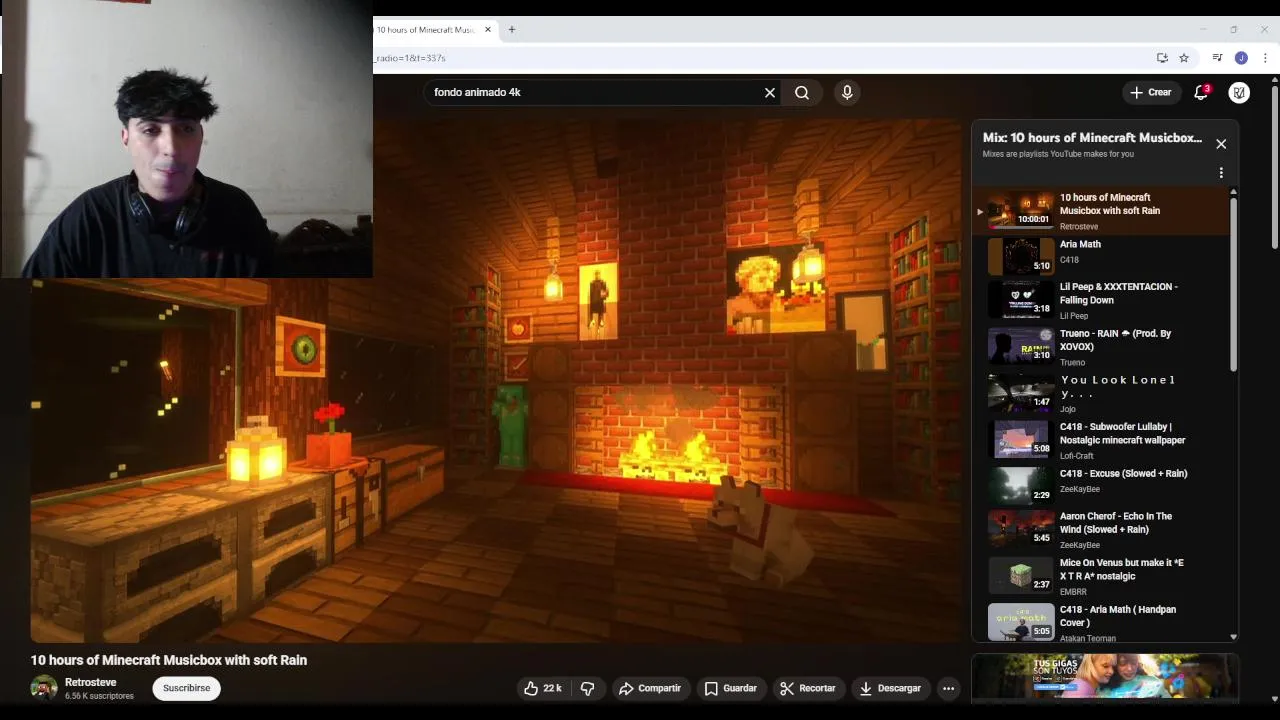Bookmark this page with the star icon
Screen dimensions: 1280x720
tap(1184, 58)
